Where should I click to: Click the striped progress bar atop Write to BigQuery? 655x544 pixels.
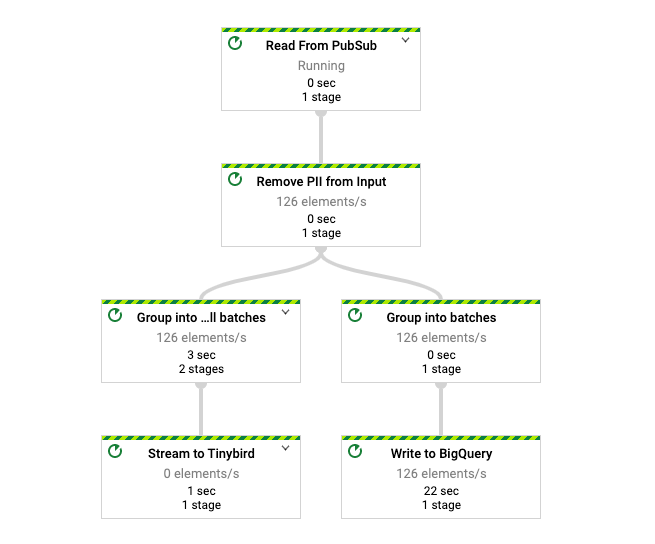pyautogui.click(x=441, y=438)
